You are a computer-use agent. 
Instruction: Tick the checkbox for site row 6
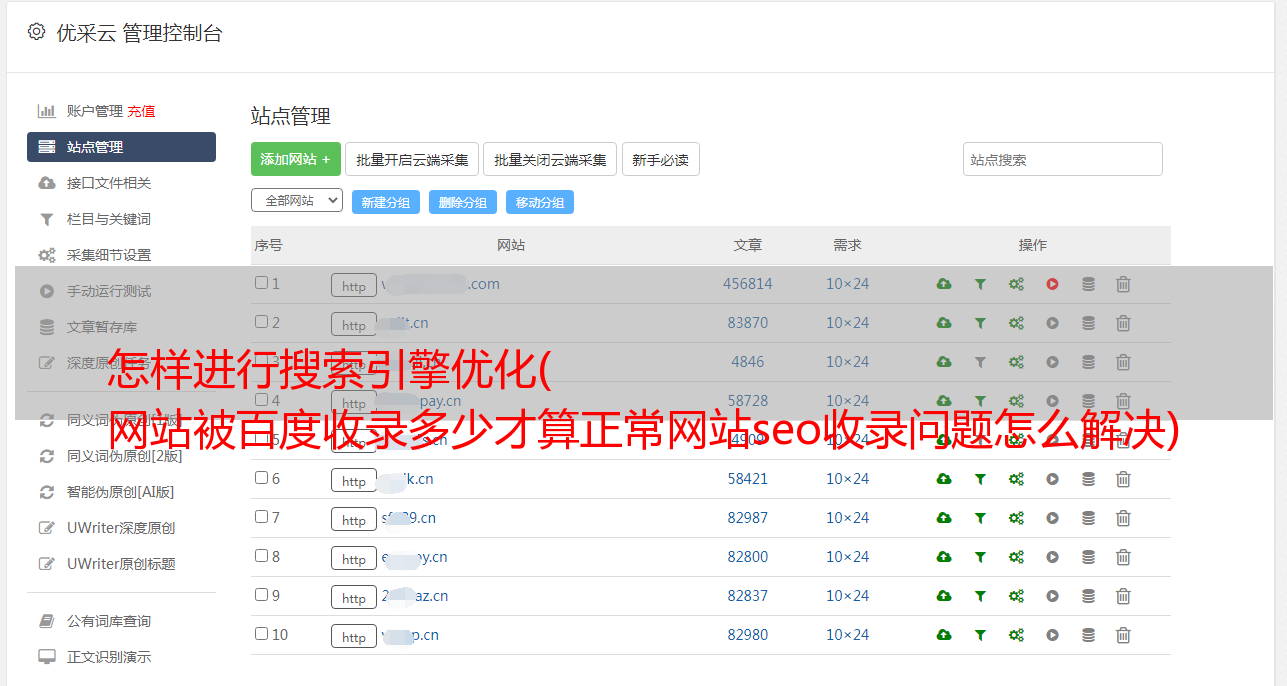pos(262,478)
